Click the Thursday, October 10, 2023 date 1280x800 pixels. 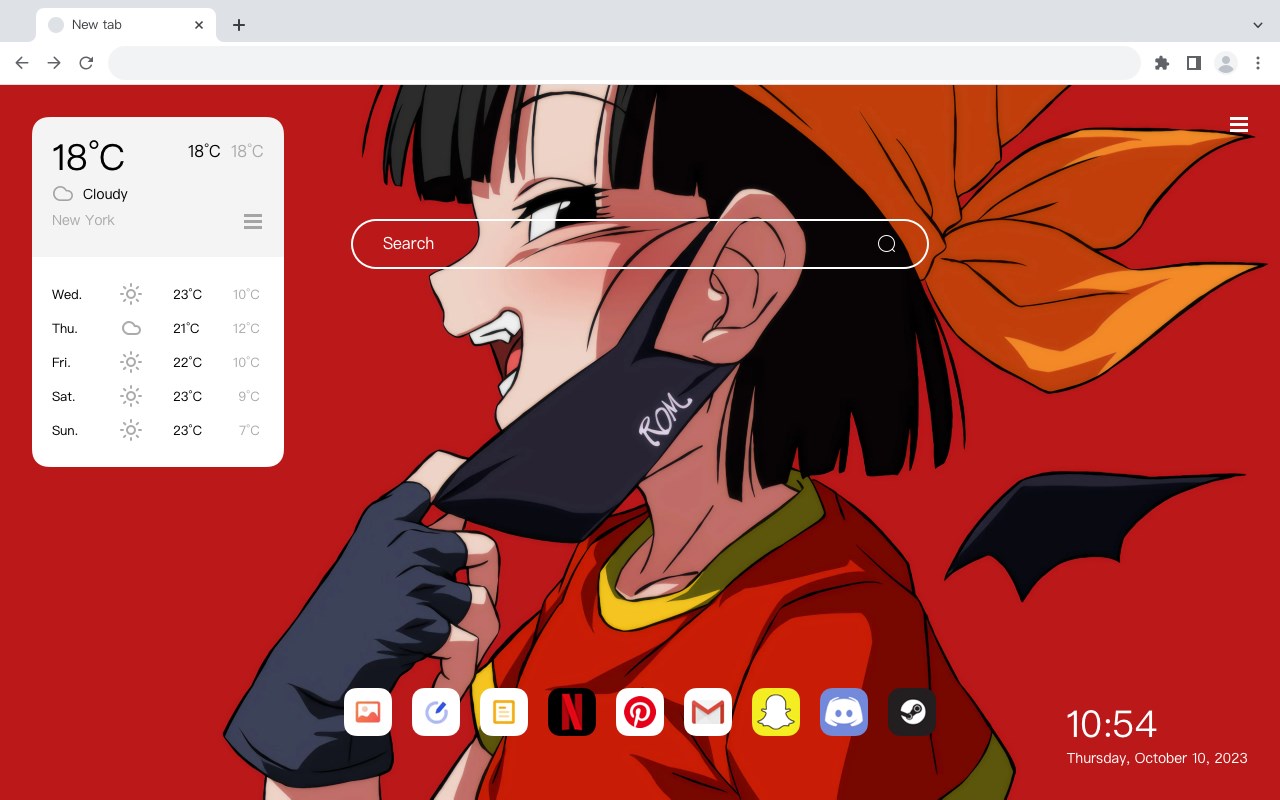point(1157,758)
